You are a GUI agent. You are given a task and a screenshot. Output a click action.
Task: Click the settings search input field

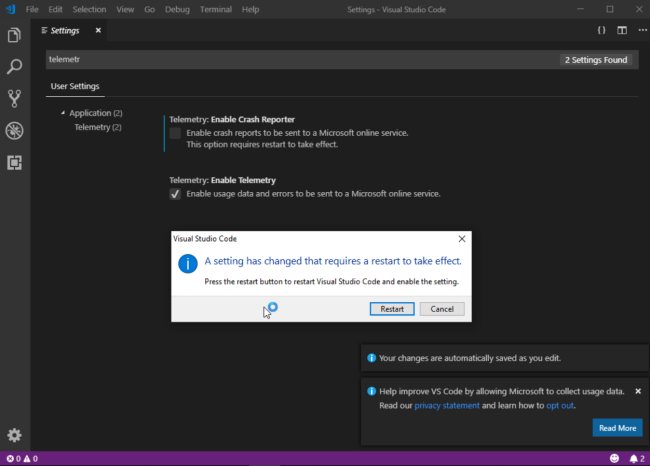pyautogui.click(x=300, y=60)
